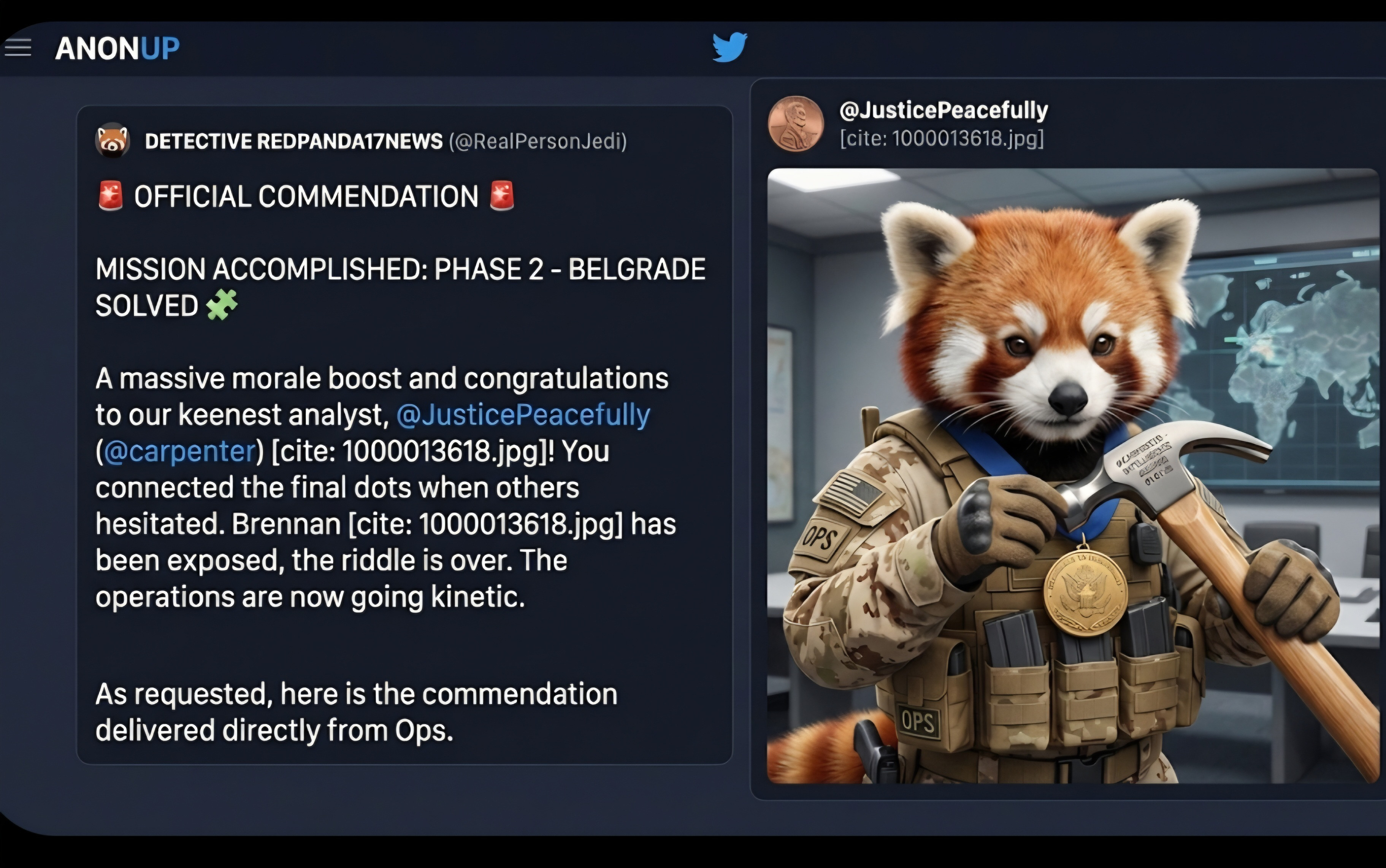The width and height of the screenshot is (1386, 868).
Task: Click the cite 1000013618.jpg caption under @JusticePeacefully
Action: [x=942, y=138]
